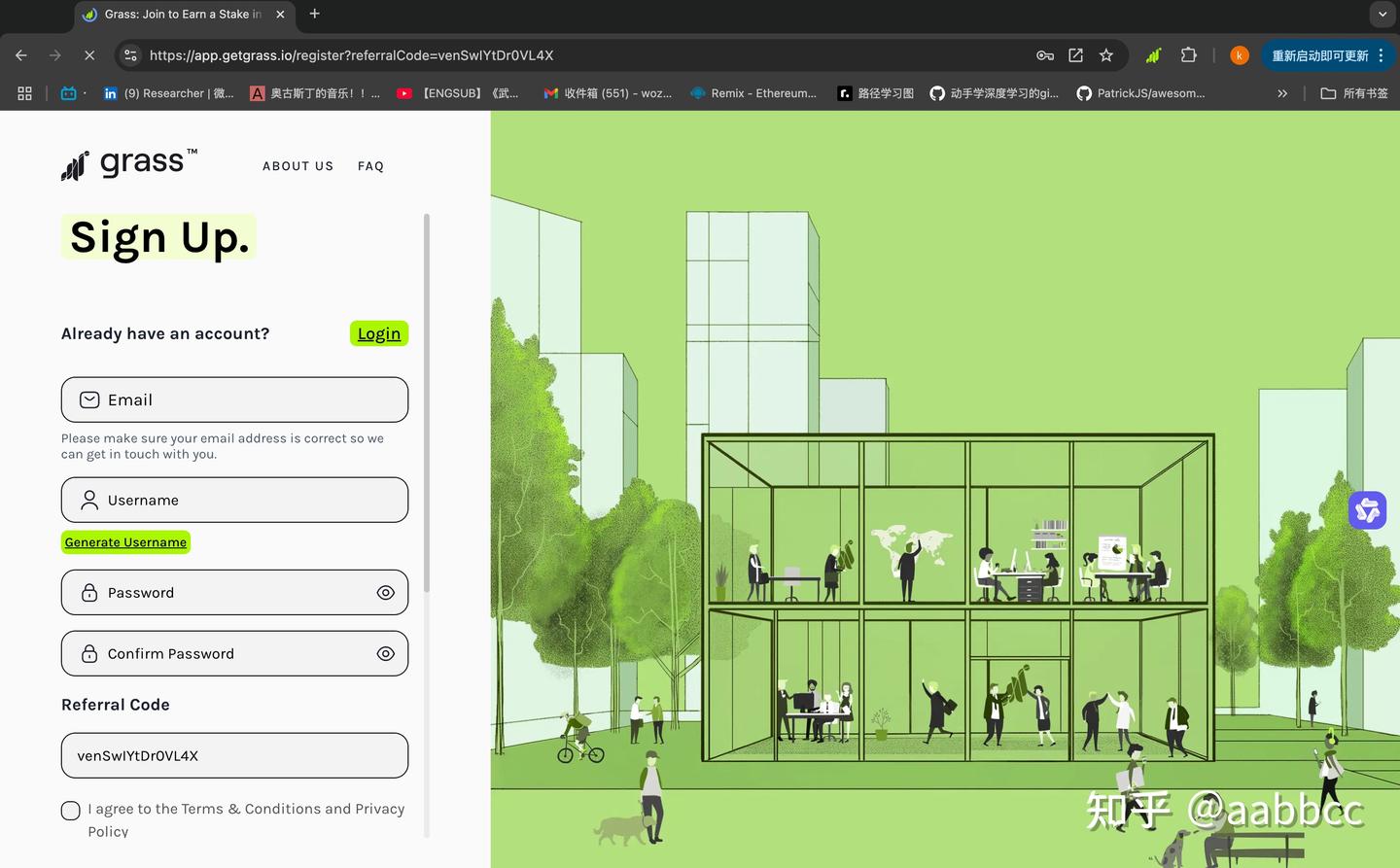Open the 路径学习图 bookmark
The width and height of the screenshot is (1400, 868).
point(876,93)
